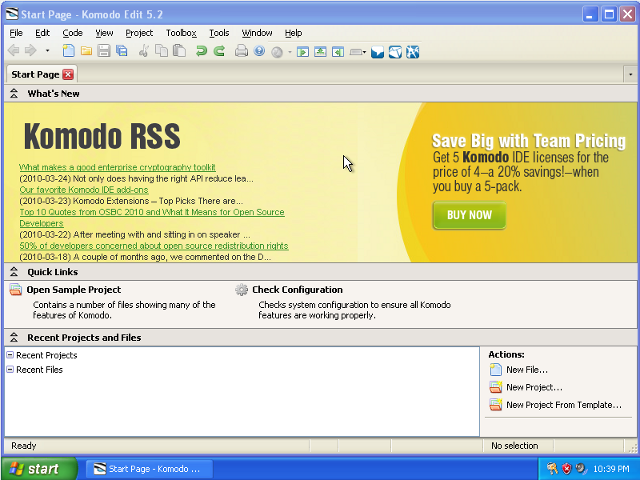Open 'Our favorite Komodo IDE add-ons' link

tap(84, 190)
